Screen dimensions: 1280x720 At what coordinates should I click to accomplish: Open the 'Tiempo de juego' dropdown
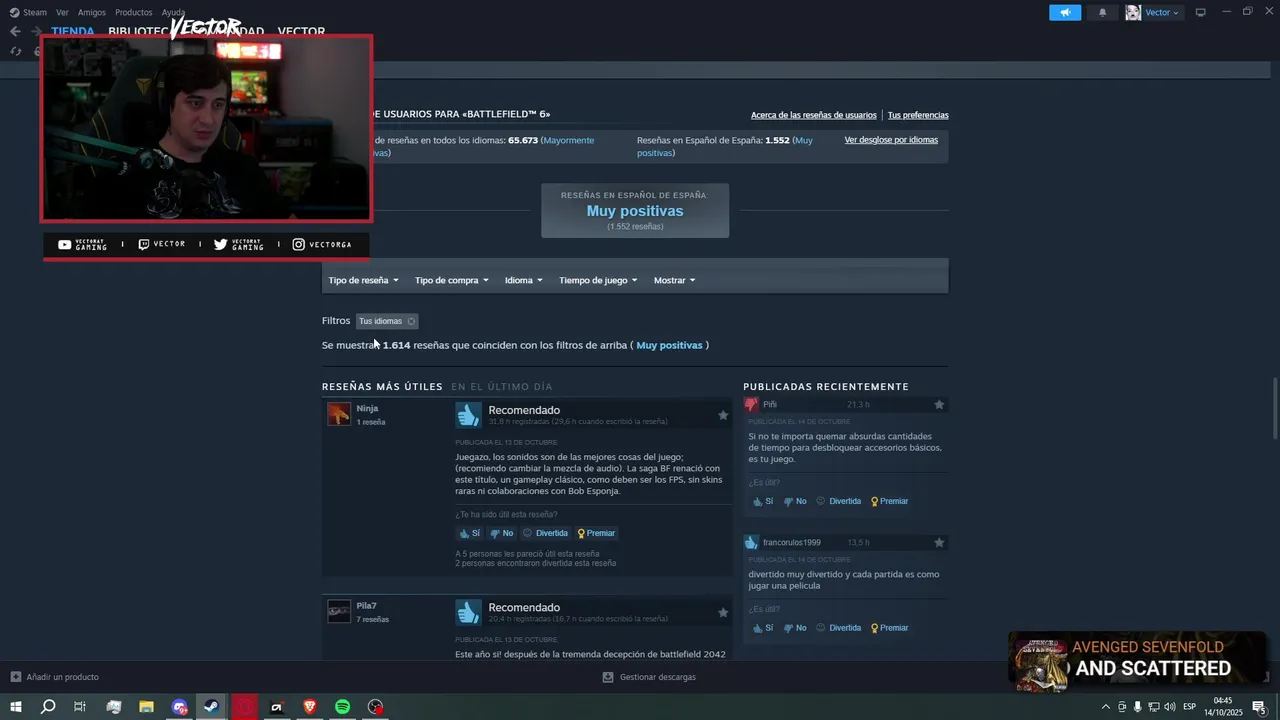(x=598, y=280)
